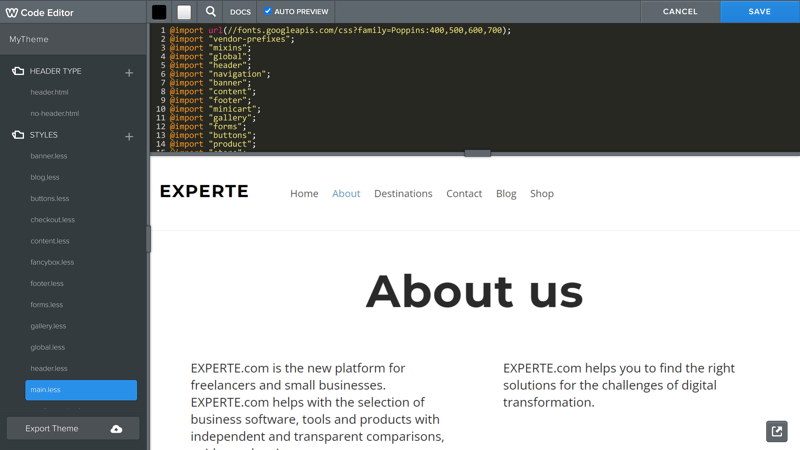Place cursor on code line 1 Poppins import

click(x=340, y=31)
